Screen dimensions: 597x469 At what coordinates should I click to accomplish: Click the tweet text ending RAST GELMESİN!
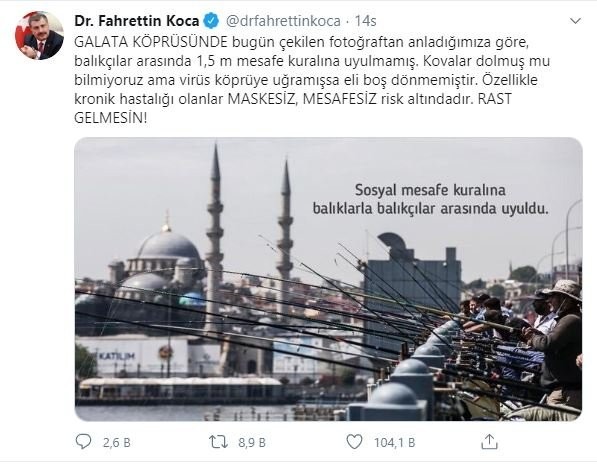pyautogui.click(x=312, y=80)
